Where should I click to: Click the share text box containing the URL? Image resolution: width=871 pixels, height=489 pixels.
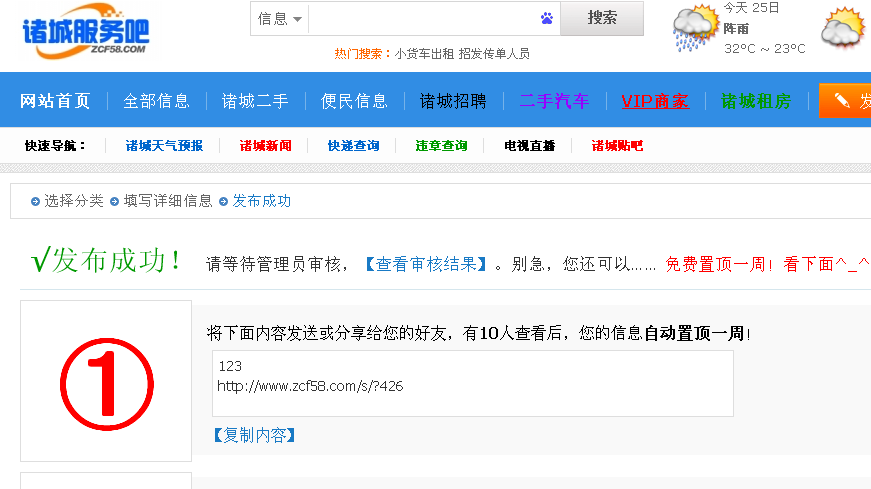tap(472, 383)
